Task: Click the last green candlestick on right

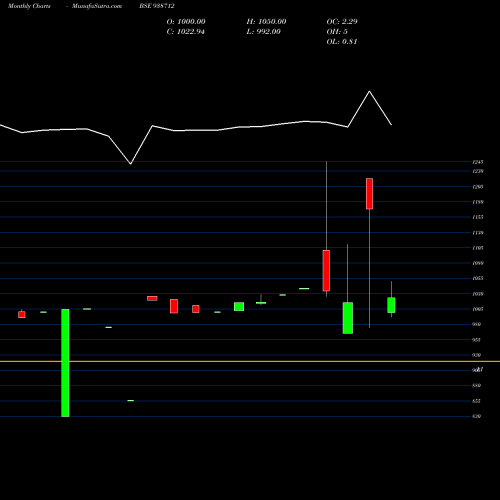Action: coord(391,305)
